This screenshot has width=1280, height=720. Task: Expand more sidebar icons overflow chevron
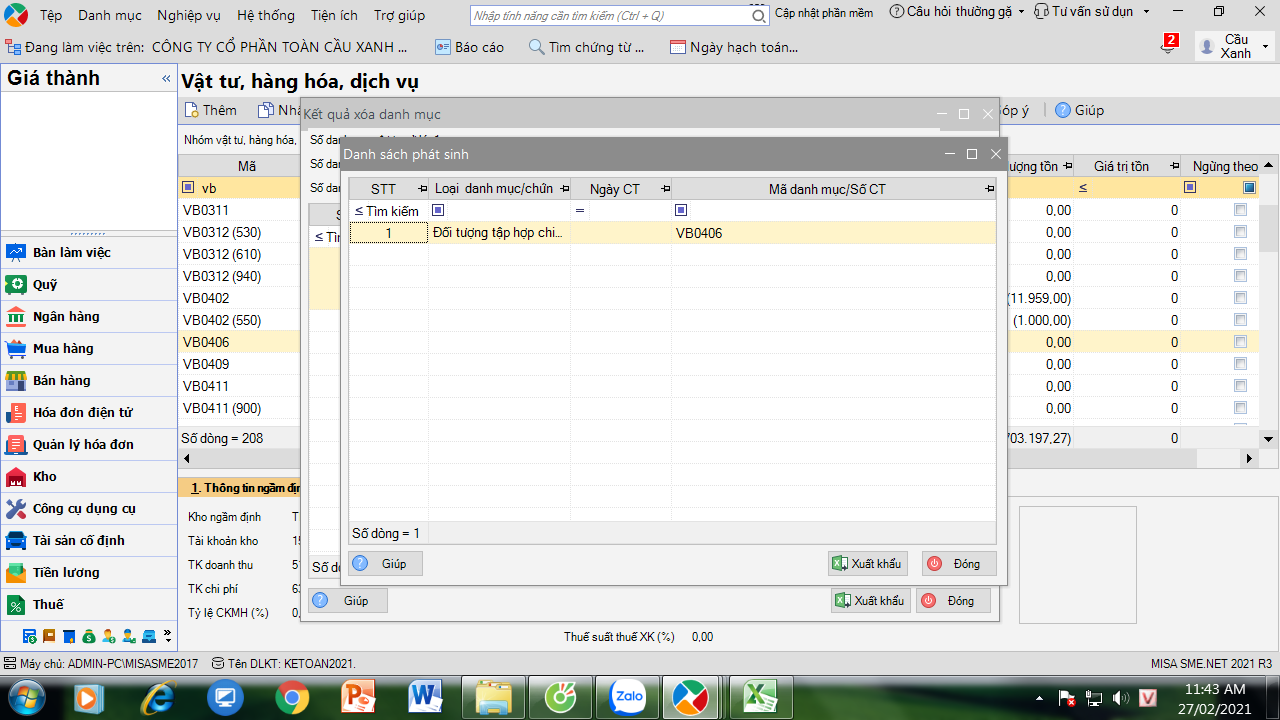click(167, 636)
